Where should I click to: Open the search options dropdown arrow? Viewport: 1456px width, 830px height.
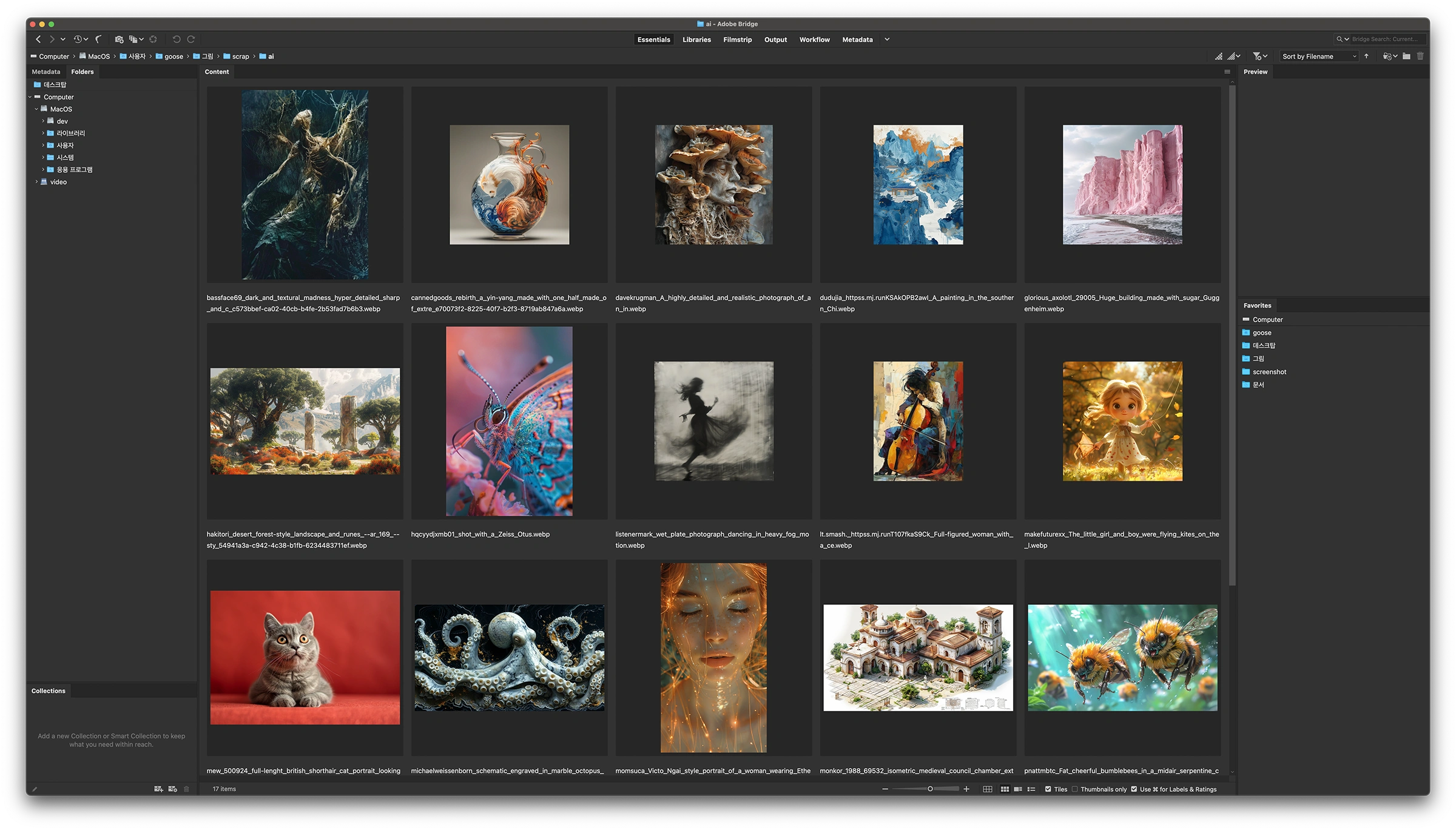pos(1346,39)
